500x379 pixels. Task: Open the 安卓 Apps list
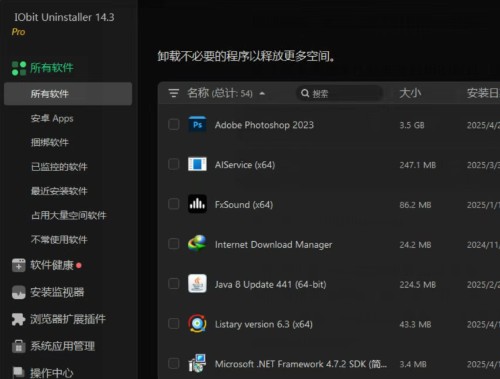[52, 118]
